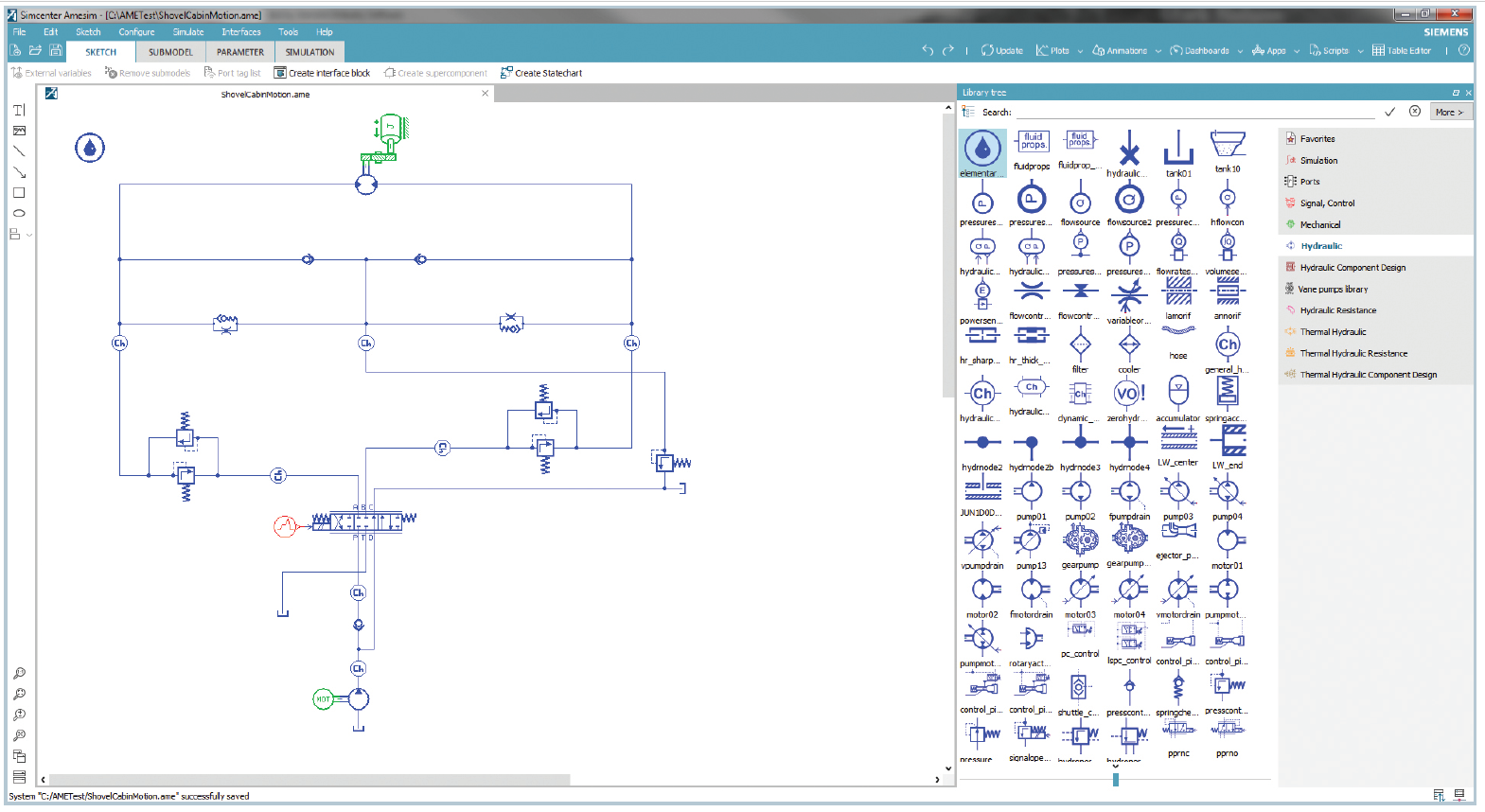Image resolution: width=1485 pixels, height=812 pixels.
Task: Pick the gearpump component
Action: pyautogui.click(x=1080, y=546)
